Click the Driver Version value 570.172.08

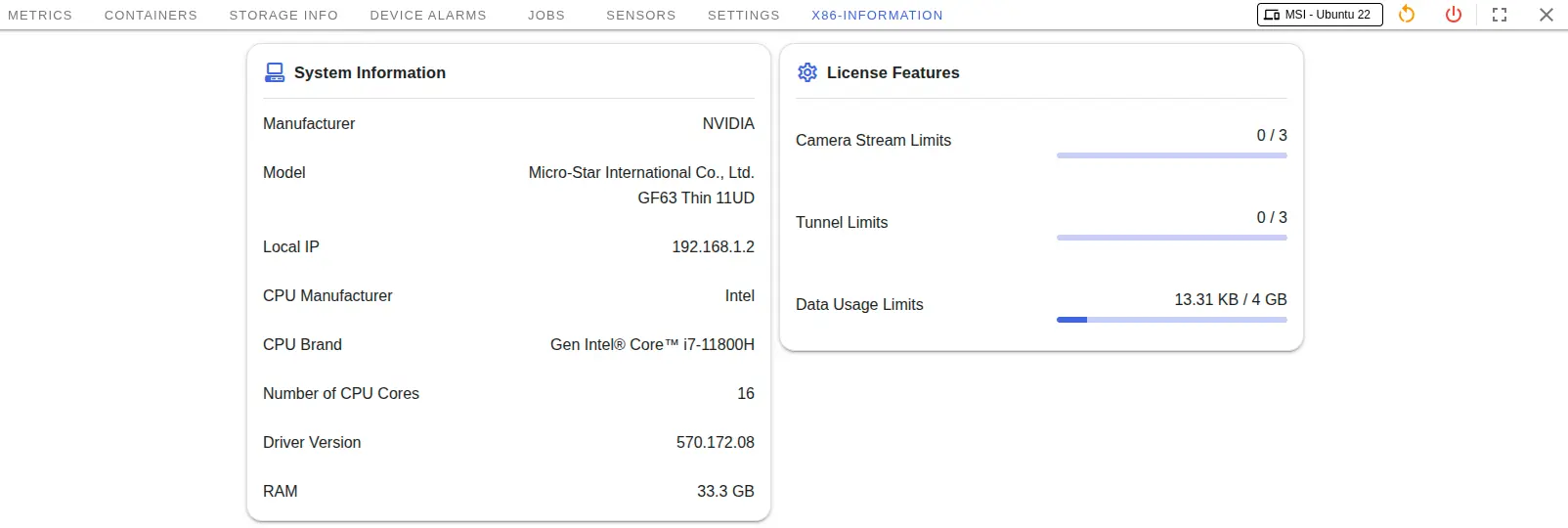pos(715,442)
